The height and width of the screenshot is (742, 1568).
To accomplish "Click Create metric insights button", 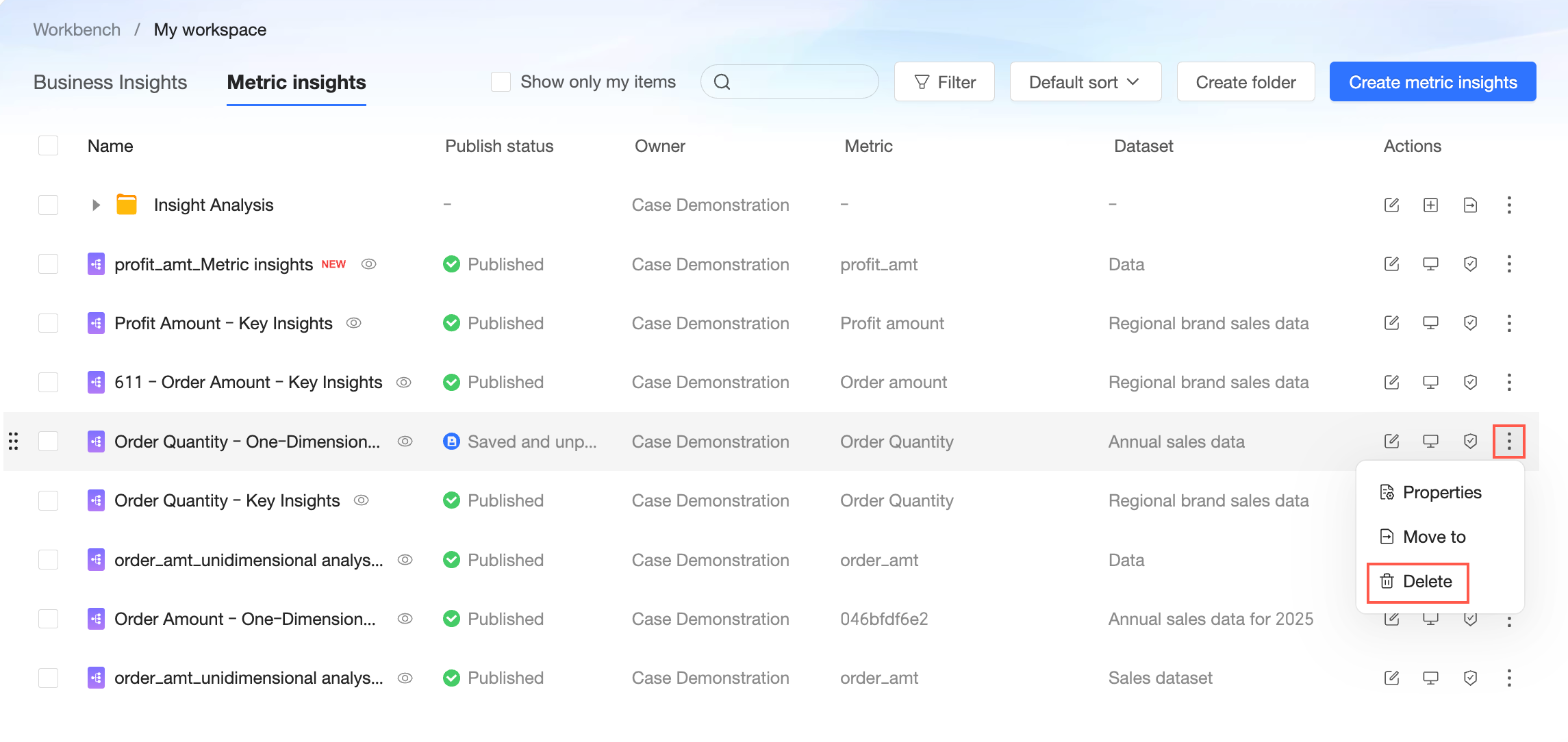I will coord(1432,82).
